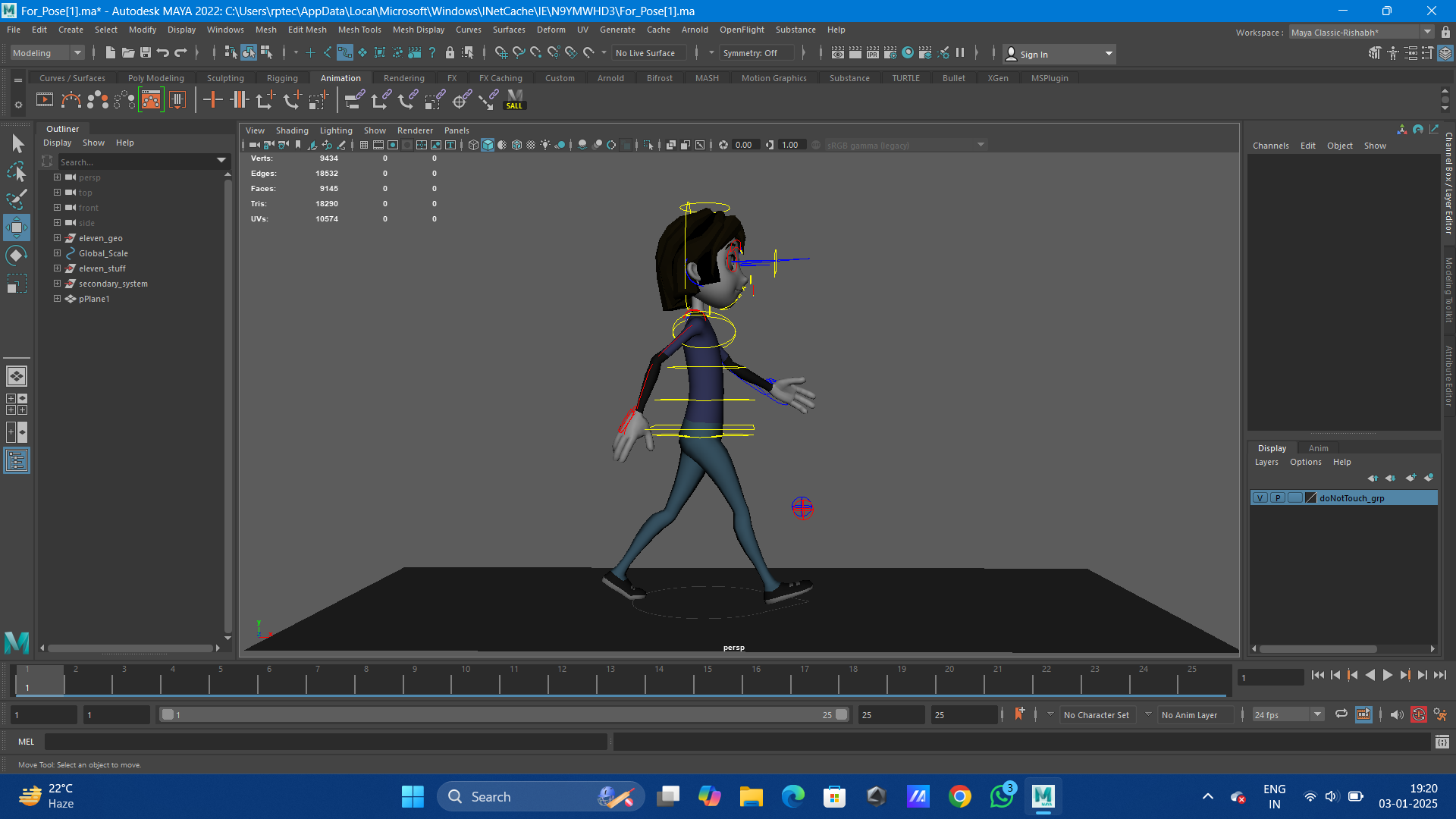Click the Play forwards button
1456x819 pixels.
point(1387,675)
